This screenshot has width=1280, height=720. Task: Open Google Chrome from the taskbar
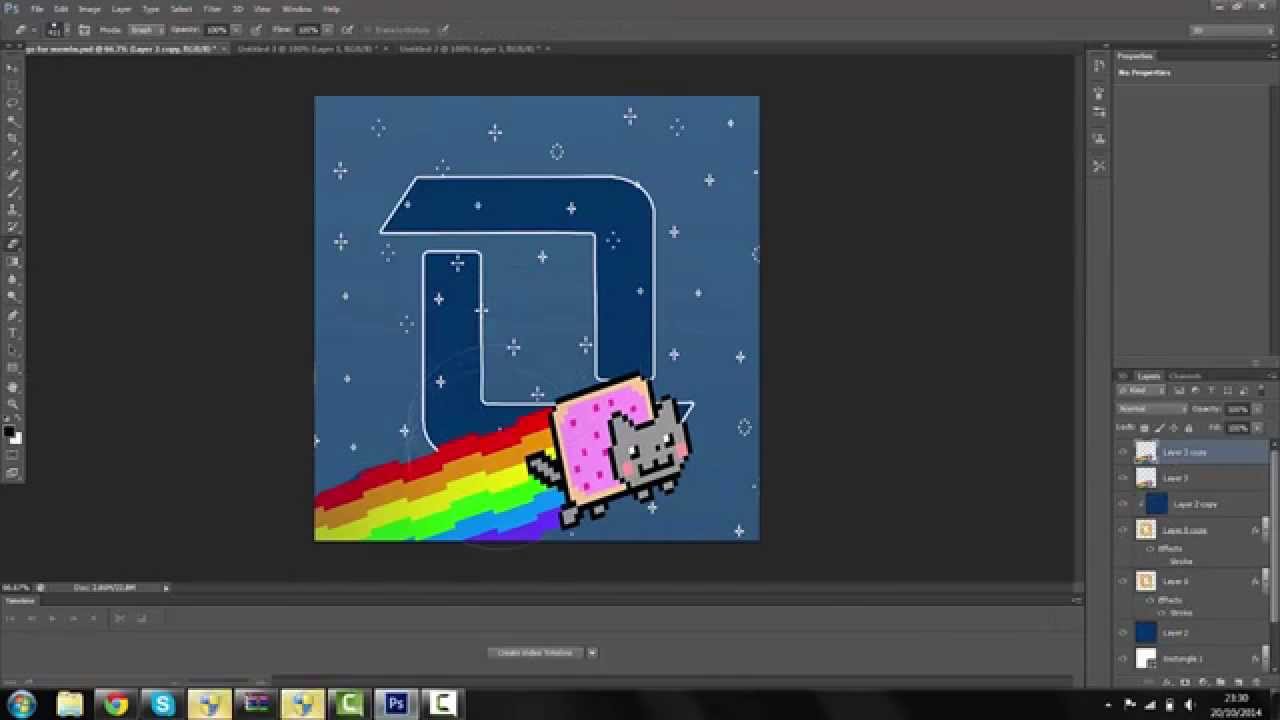pos(116,704)
